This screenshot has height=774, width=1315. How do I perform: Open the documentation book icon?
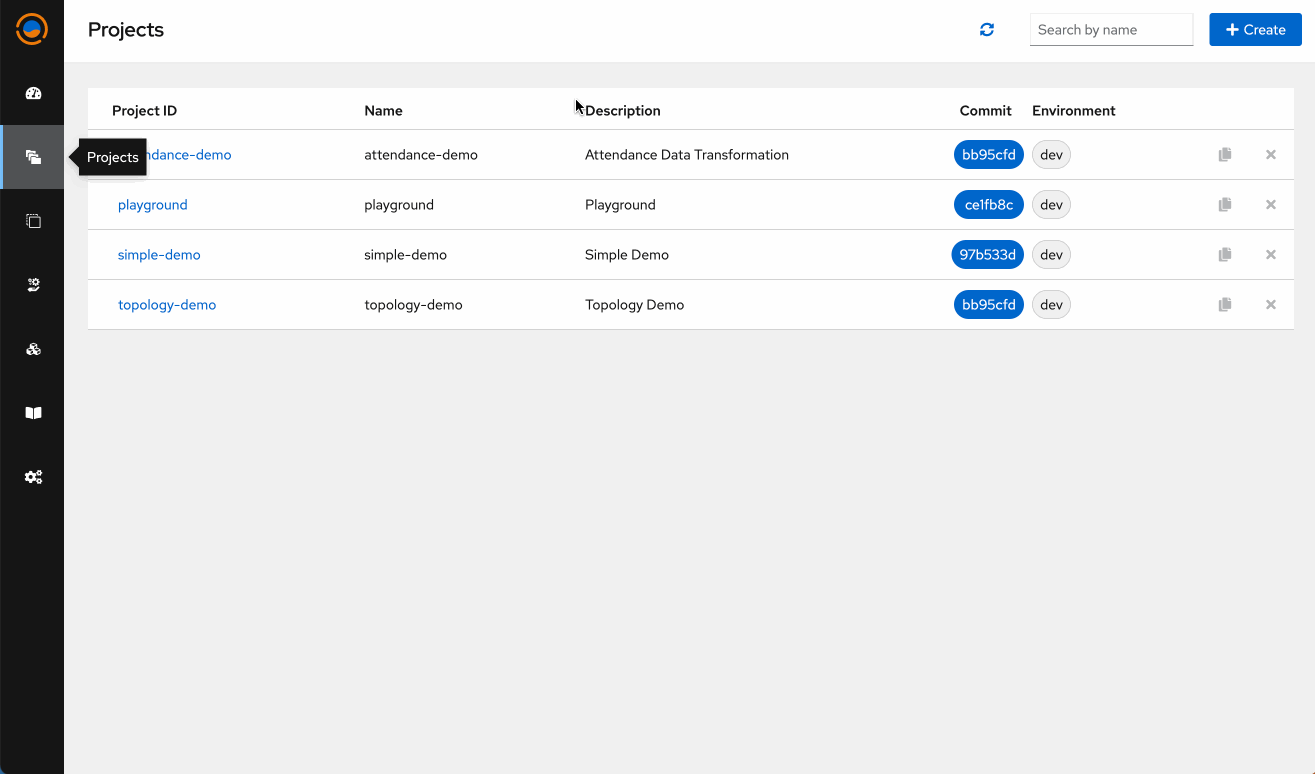point(33,413)
